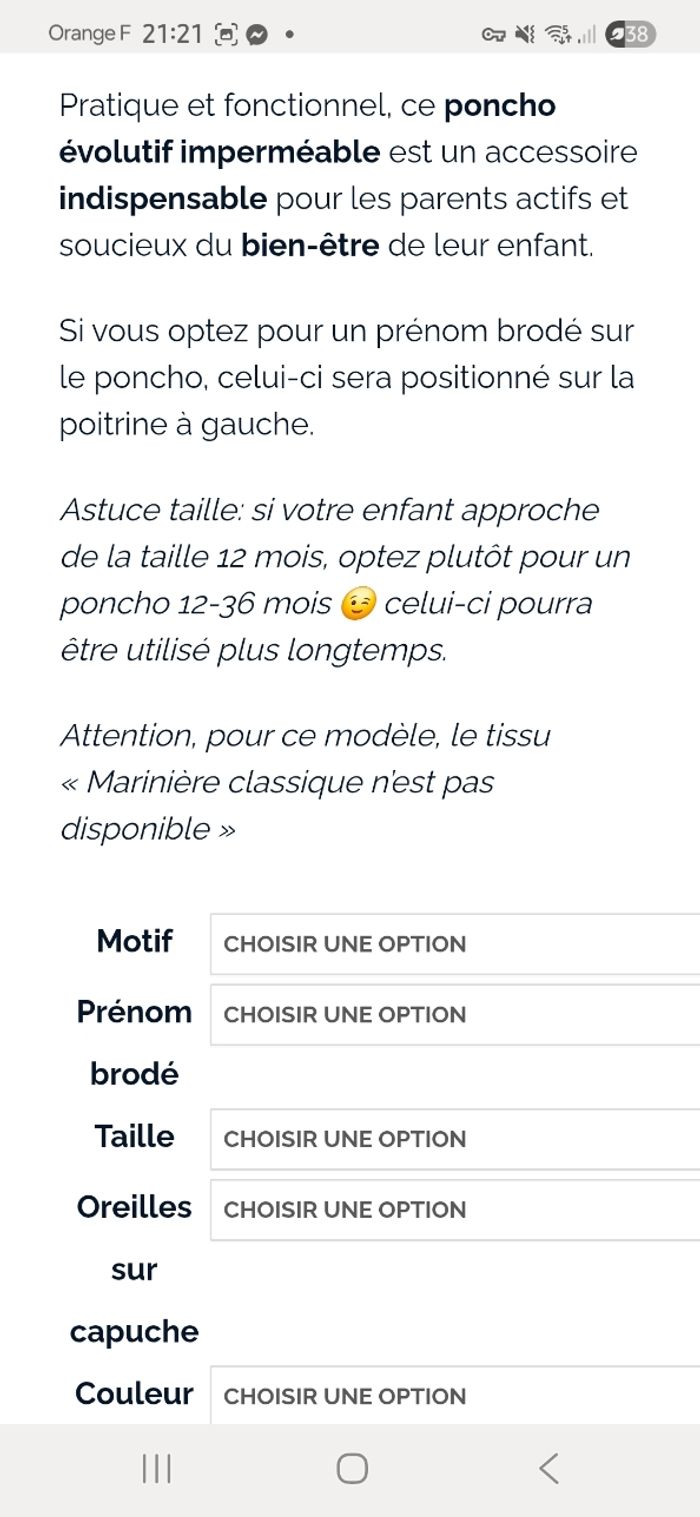Tap the muted sound status icon

pos(524,35)
